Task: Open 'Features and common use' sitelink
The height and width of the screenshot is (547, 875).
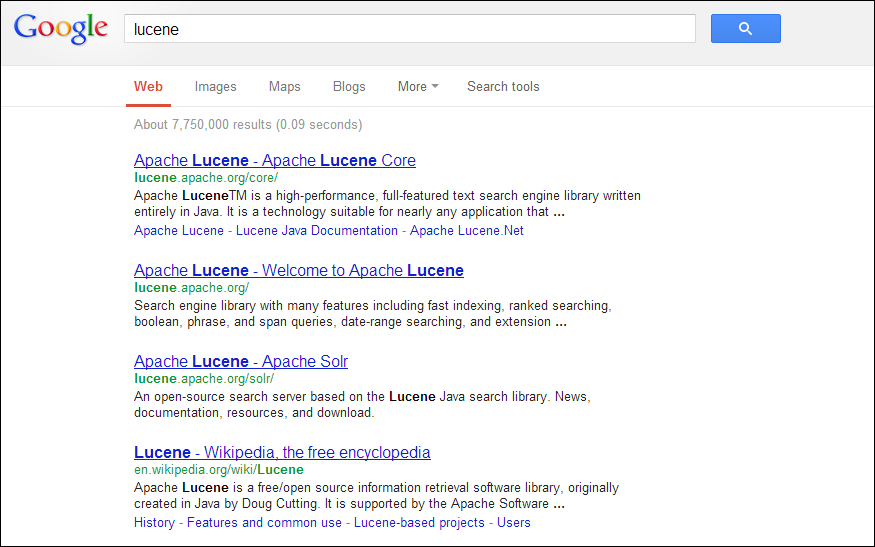Action: (264, 522)
